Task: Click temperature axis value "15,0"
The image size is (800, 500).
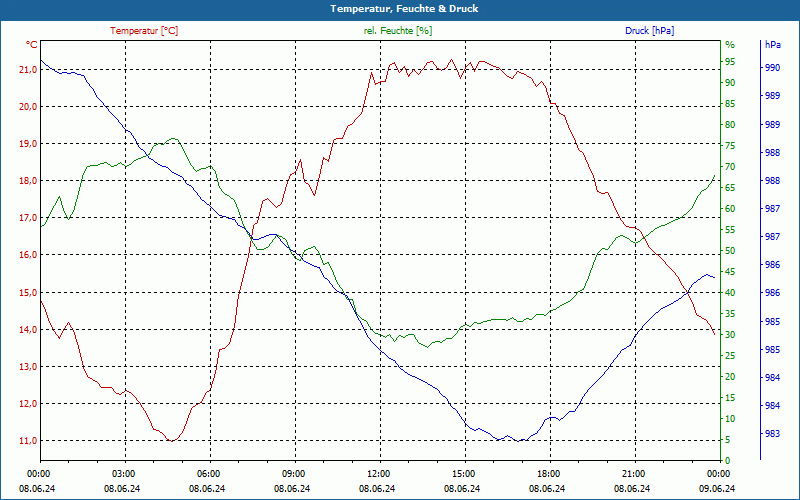Action: coord(28,292)
